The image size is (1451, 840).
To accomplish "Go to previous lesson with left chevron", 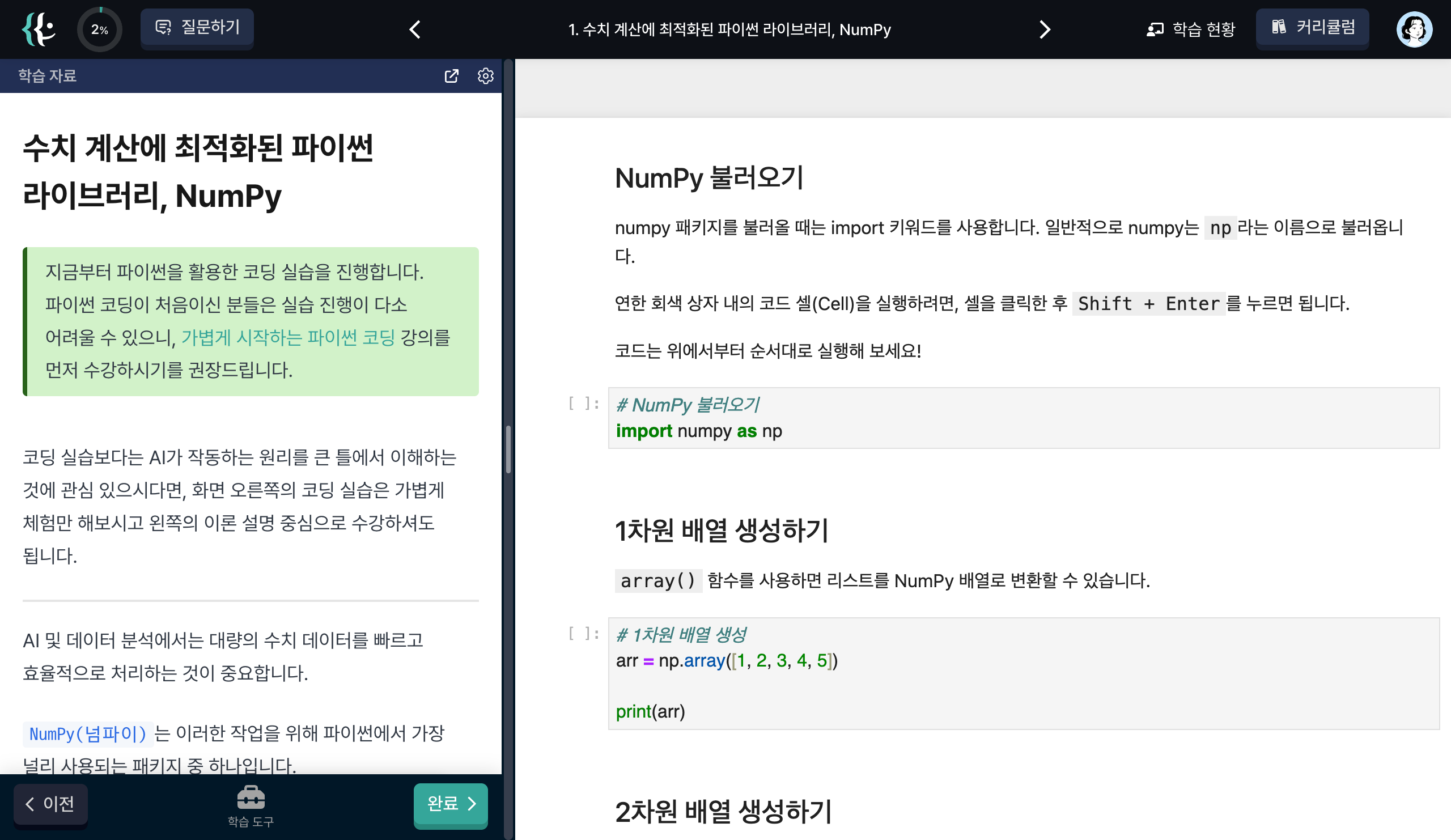I will (414, 29).
